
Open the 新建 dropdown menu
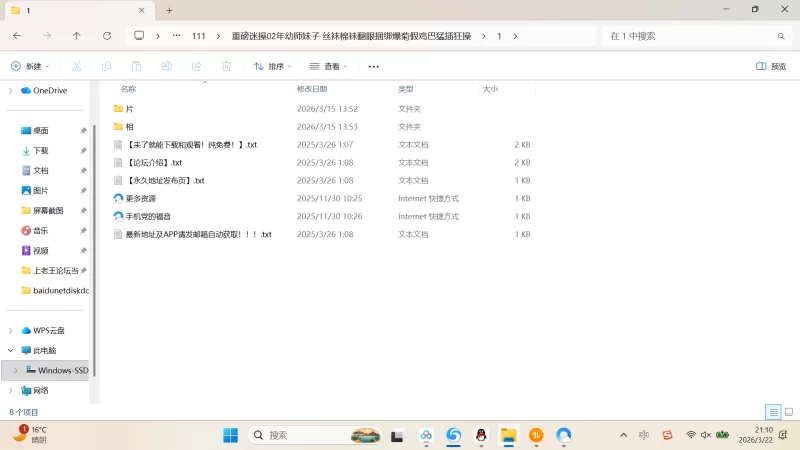[30, 66]
